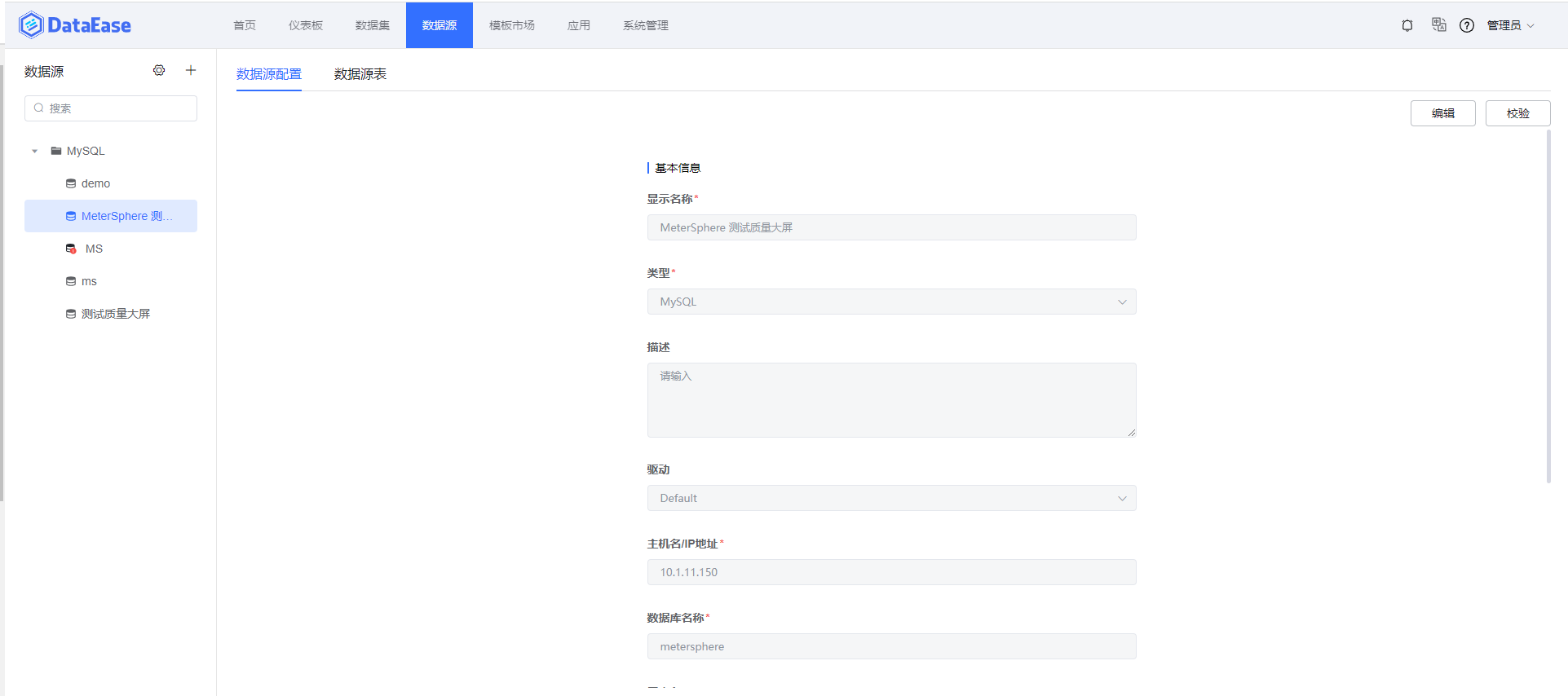This screenshot has height=696, width=1568.
Task: Switch to the 数据源表 tab
Action: click(x=360, y=74)
